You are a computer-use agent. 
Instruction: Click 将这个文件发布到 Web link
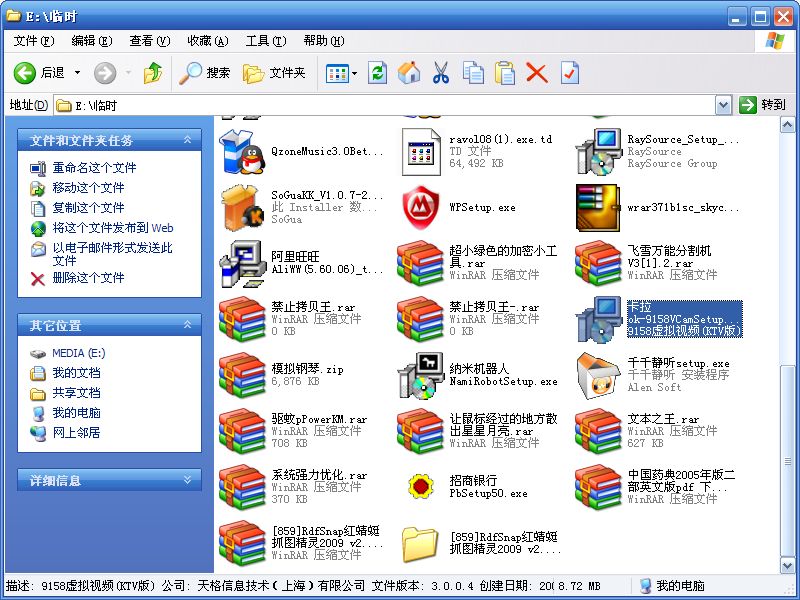point(113,228)
